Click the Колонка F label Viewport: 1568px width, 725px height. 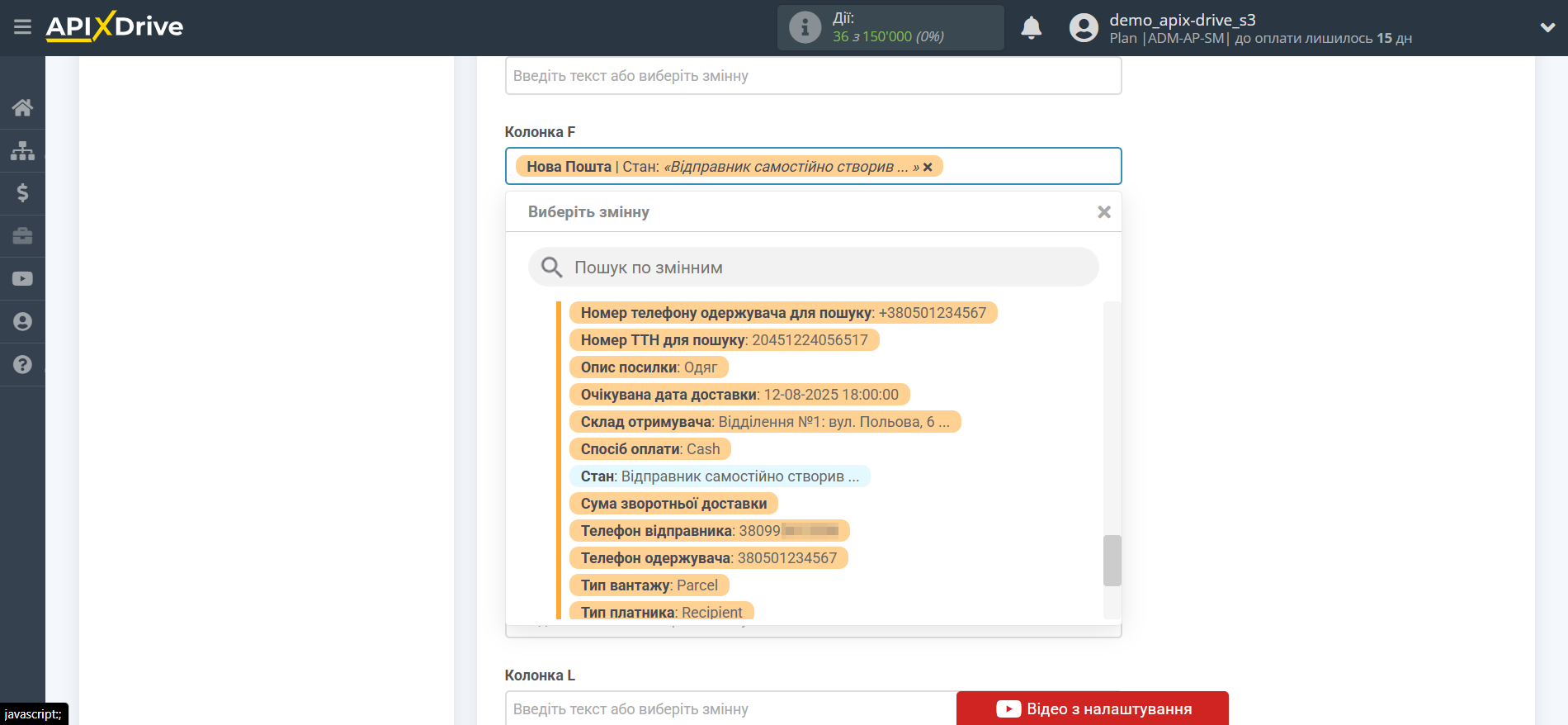point(540,132)
